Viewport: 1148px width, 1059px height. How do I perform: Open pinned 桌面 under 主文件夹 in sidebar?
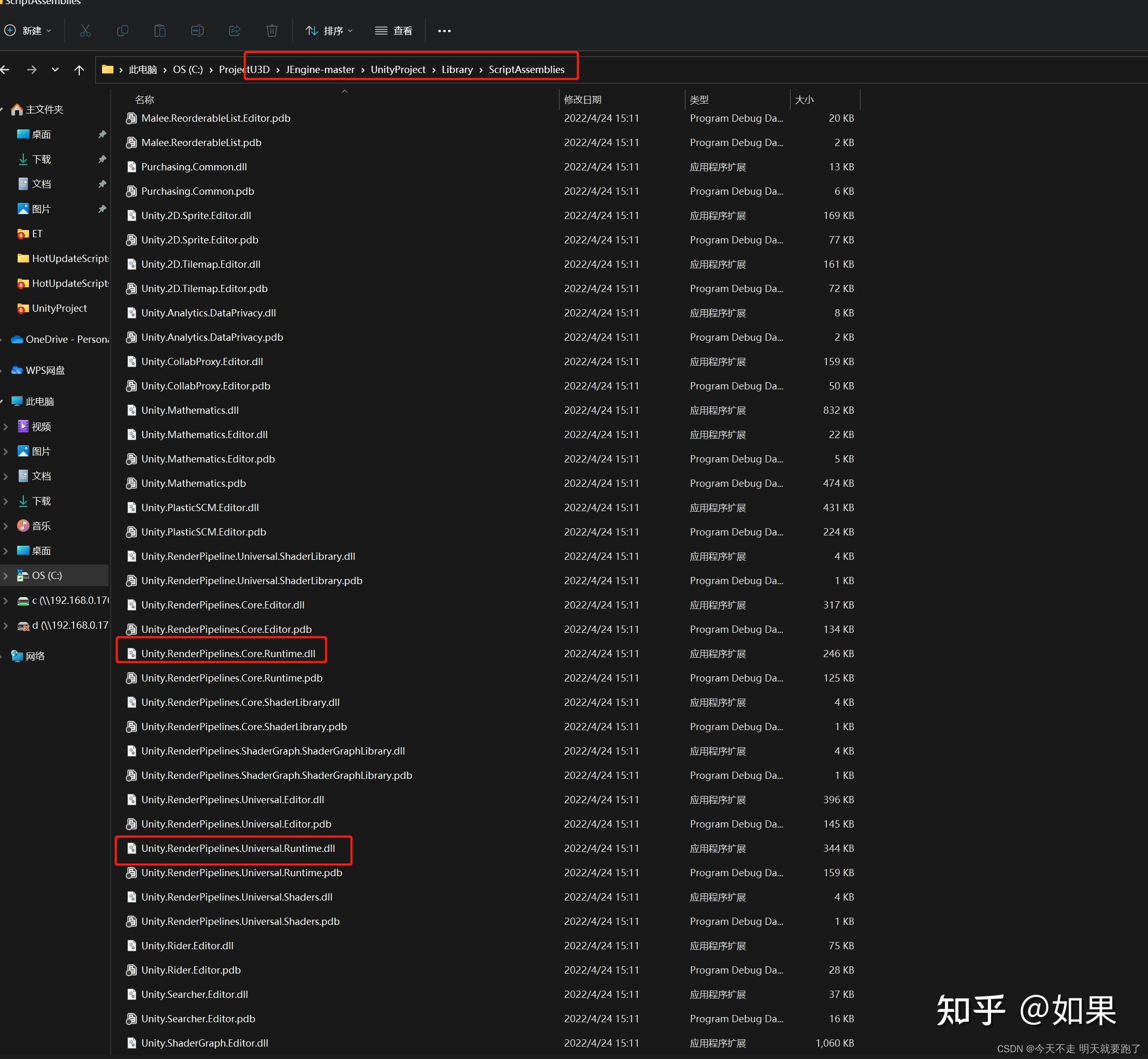click(34, 134)
